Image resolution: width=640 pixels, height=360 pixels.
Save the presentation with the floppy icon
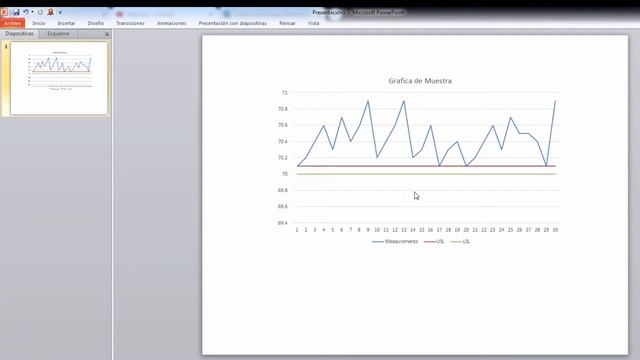coord(16,12)
